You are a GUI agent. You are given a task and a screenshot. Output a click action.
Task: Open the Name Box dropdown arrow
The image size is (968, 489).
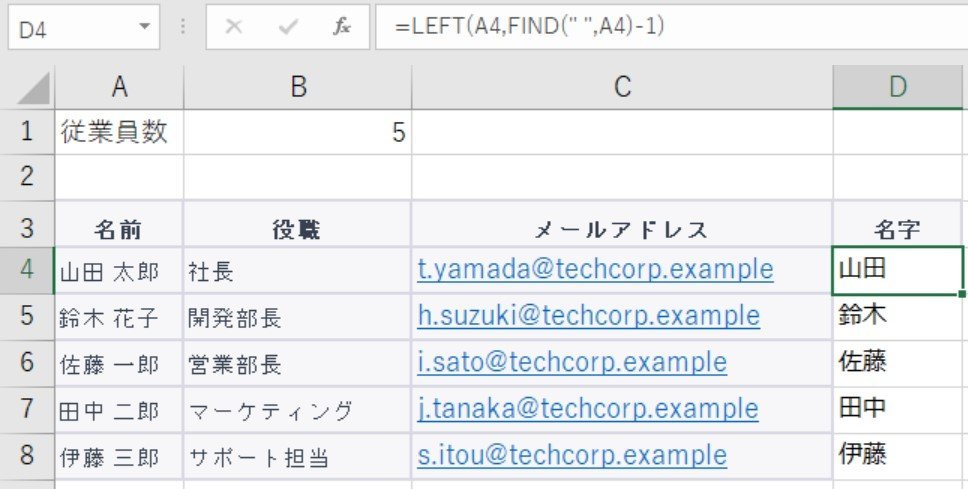(x=144, y=27)
